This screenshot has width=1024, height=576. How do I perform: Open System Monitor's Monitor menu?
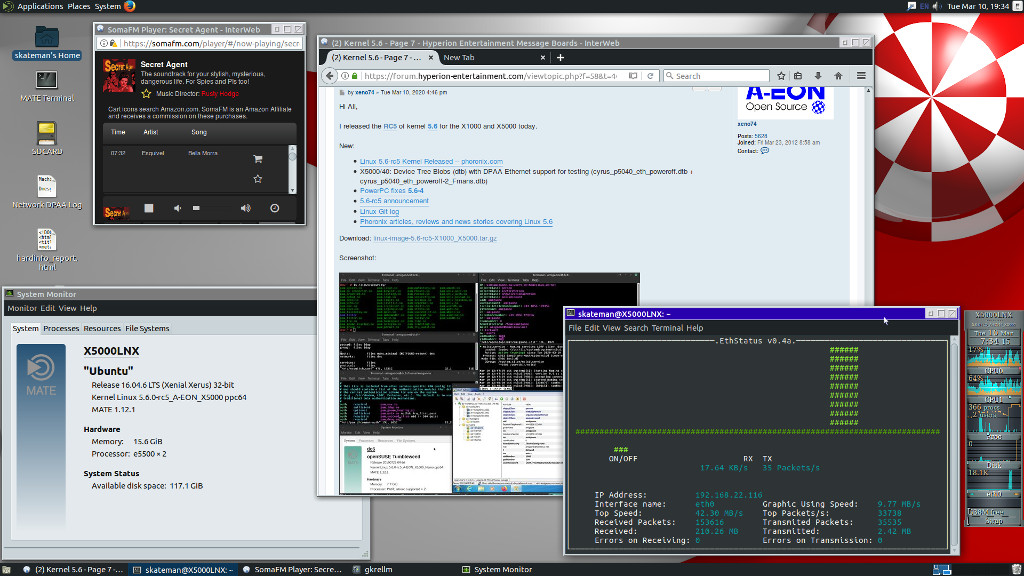coord(22,308)
